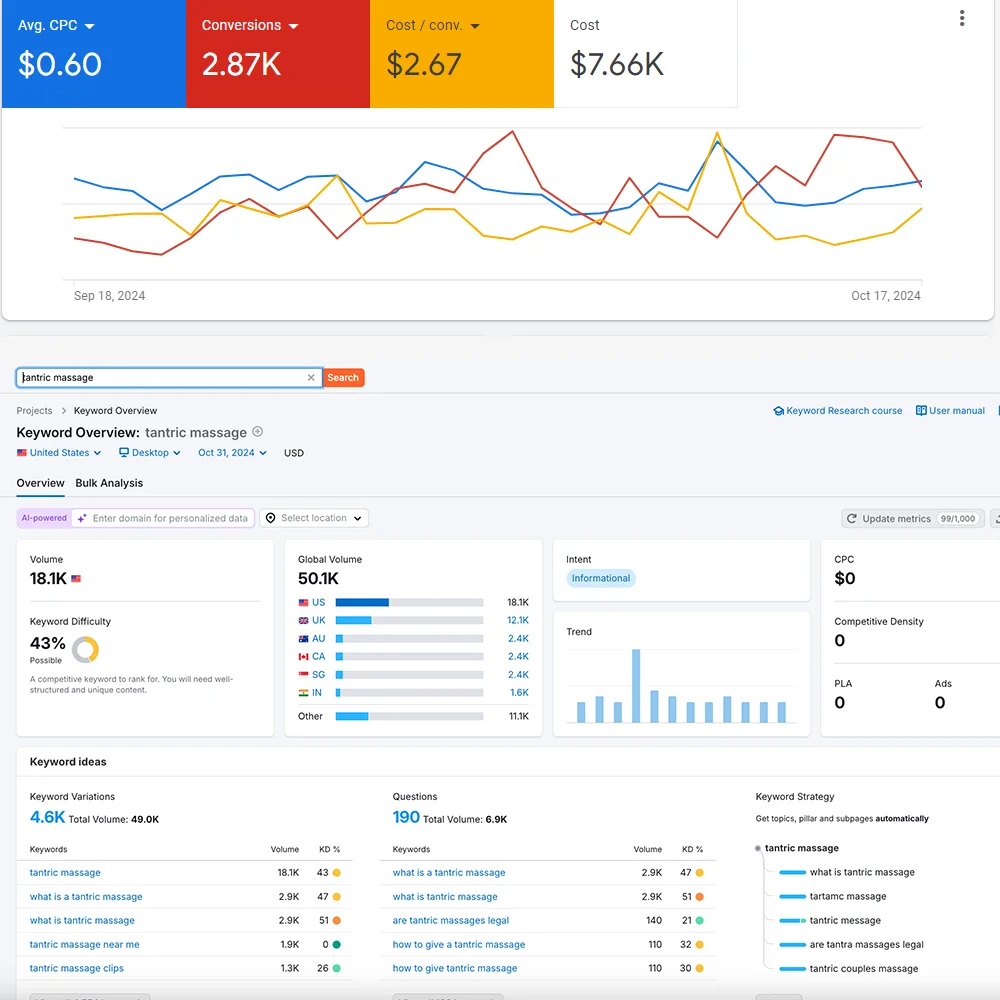
Task: Expand the Cost / conv. metric dropdown
Action: 474,26
